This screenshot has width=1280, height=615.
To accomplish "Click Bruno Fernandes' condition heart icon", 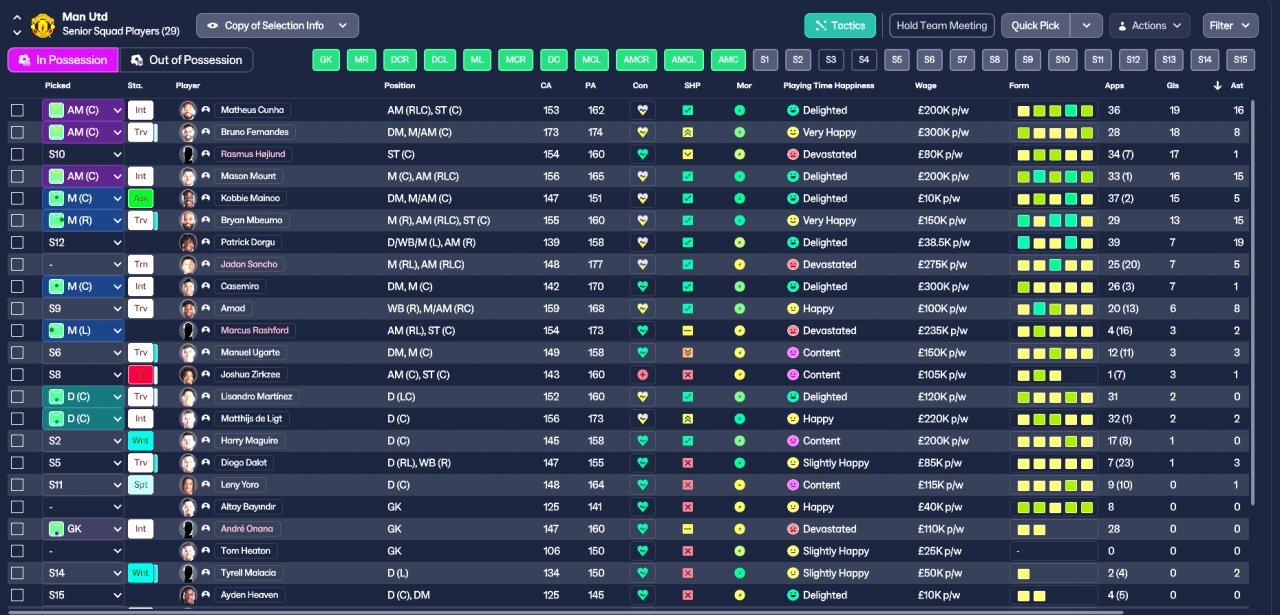I will point(642,132).
